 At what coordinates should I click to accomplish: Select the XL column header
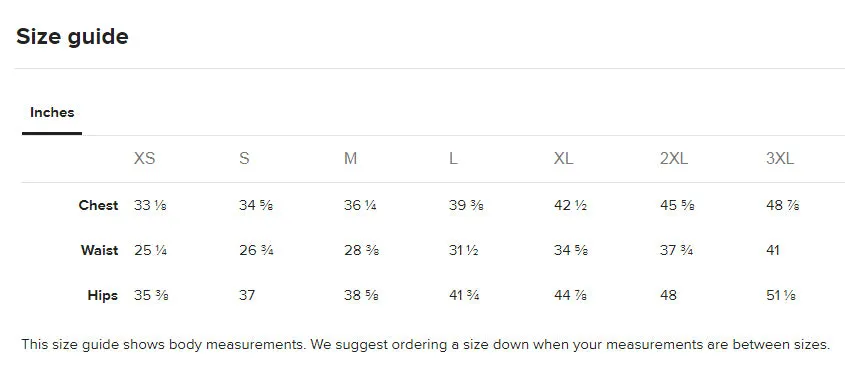click(x=564, y=159)
